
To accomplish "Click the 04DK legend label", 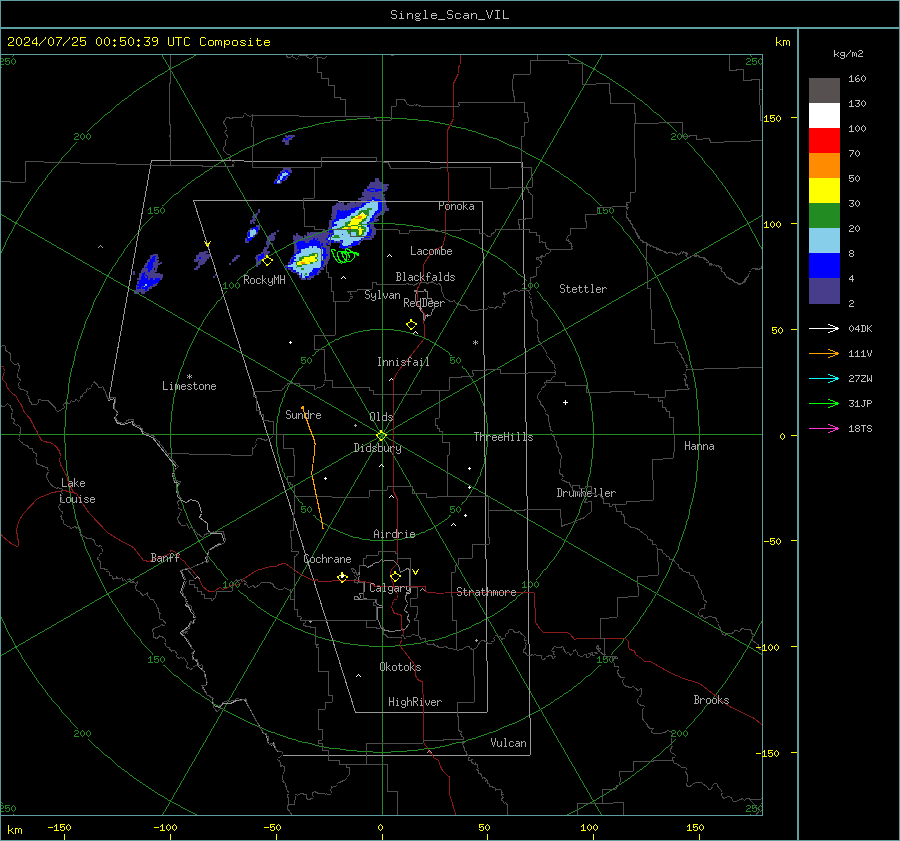I will (x=860, y=328).
